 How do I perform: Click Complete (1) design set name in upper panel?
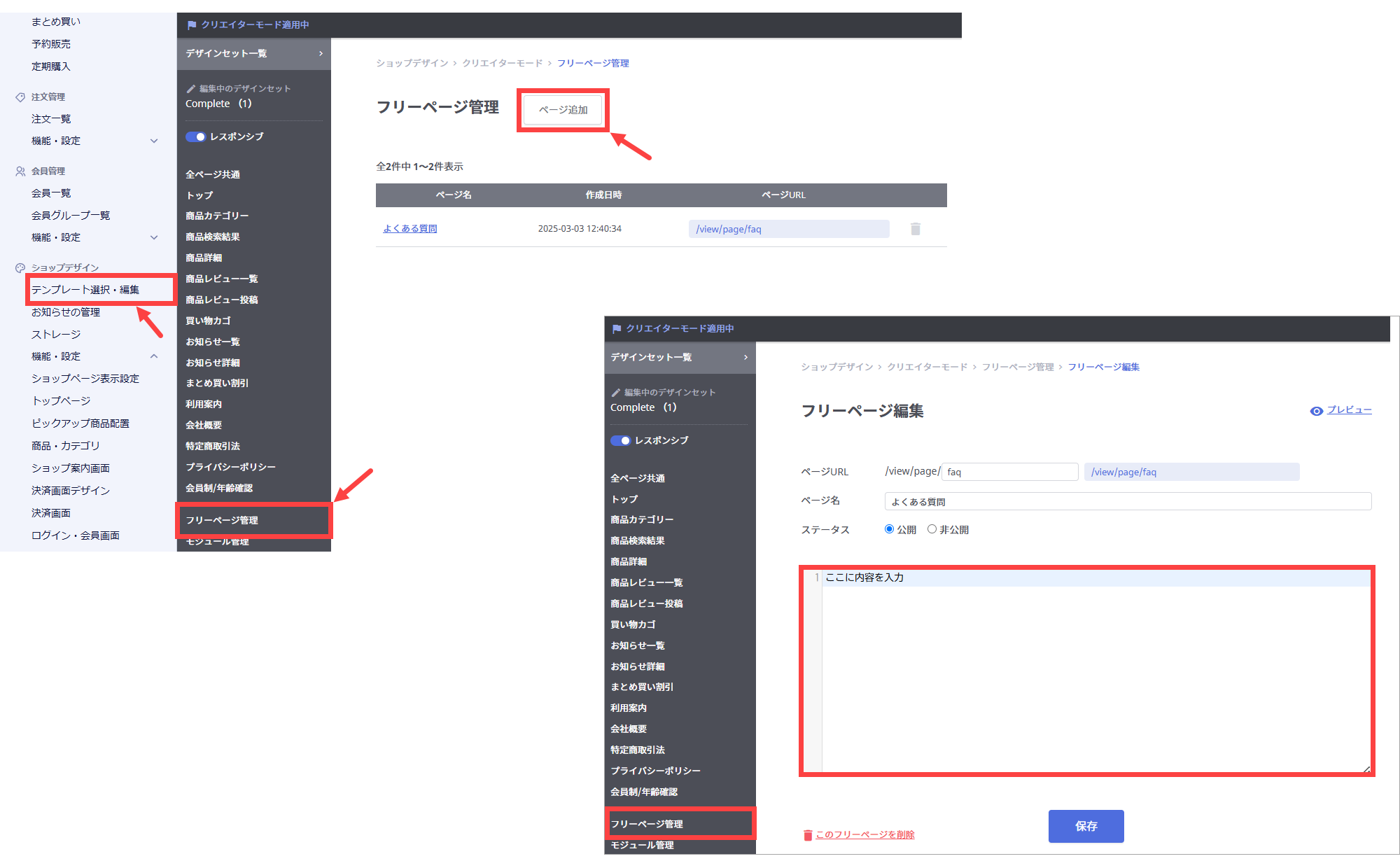pyautogui.click(x=218, y=104)
